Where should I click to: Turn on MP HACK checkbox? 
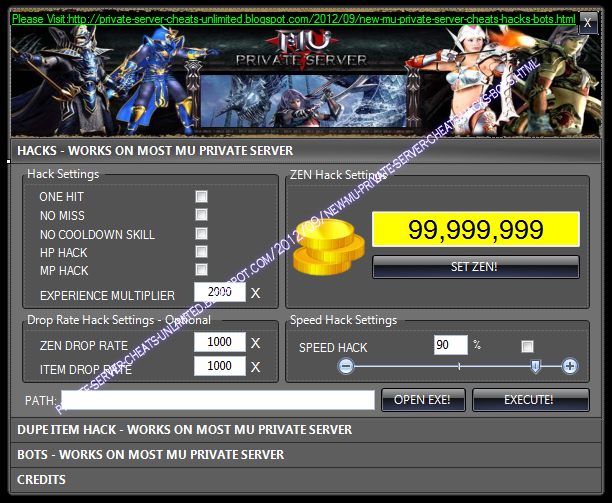[x=201, y=270]
